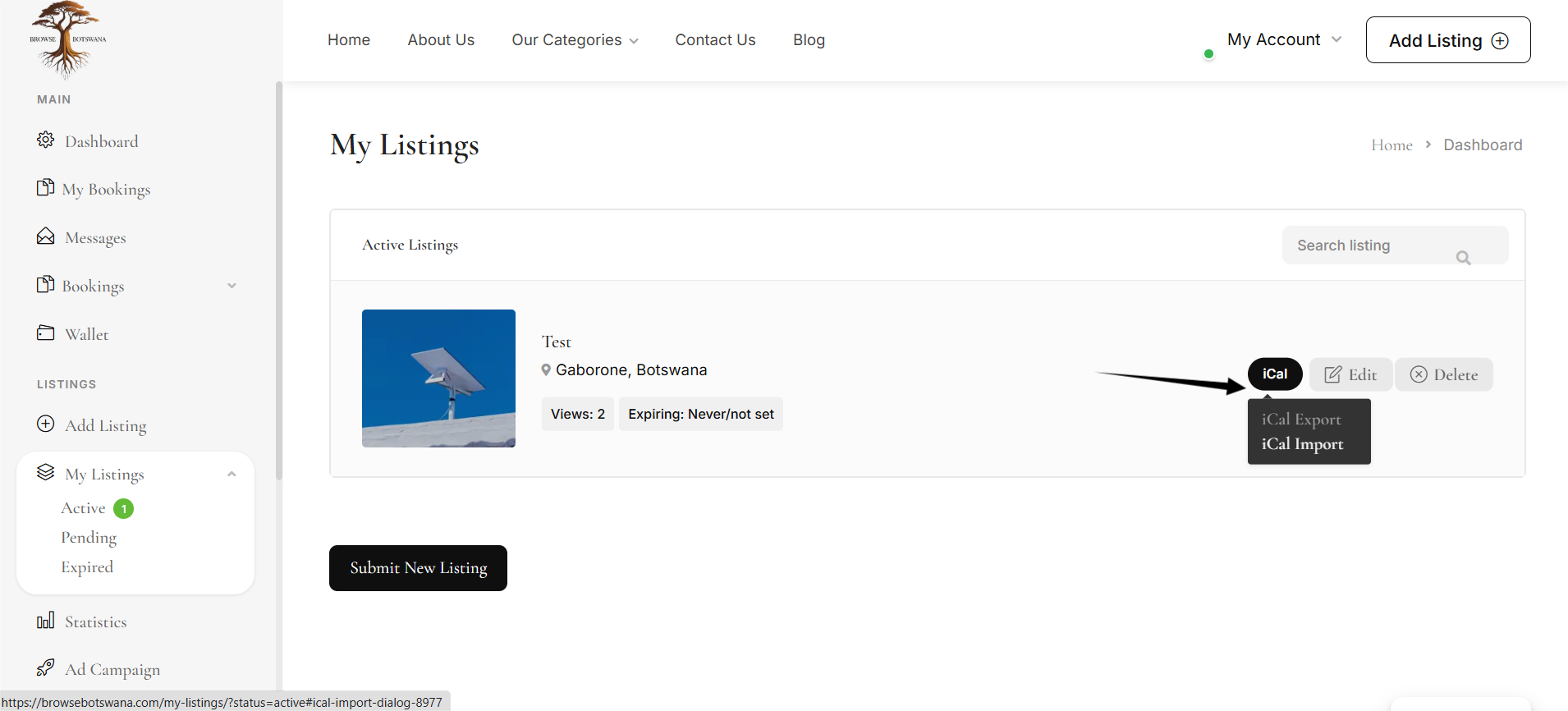Collapse the My Listings submenu
This screenshot has height=711, width=1568.
pos(232,474)
